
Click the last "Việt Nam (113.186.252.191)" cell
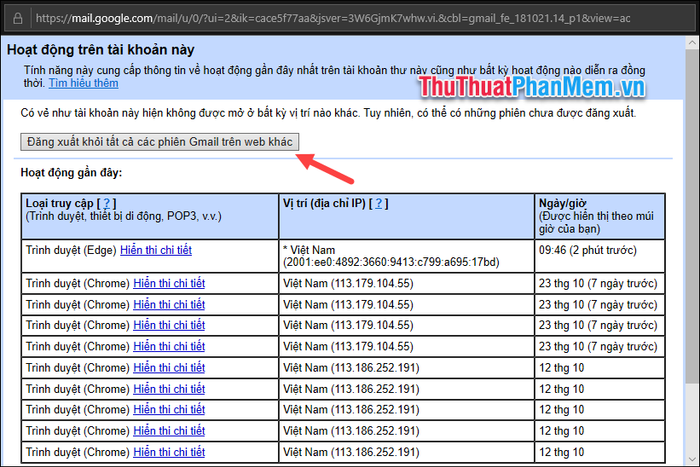click(406, 452)
